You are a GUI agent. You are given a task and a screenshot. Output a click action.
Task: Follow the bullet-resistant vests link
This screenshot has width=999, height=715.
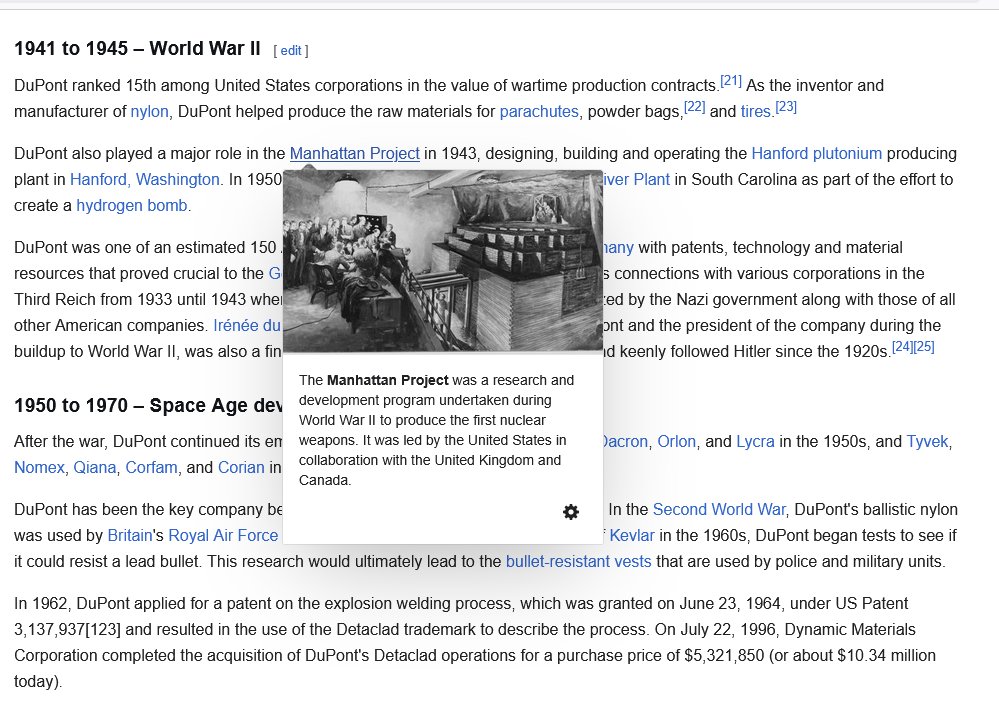[579, 562]
